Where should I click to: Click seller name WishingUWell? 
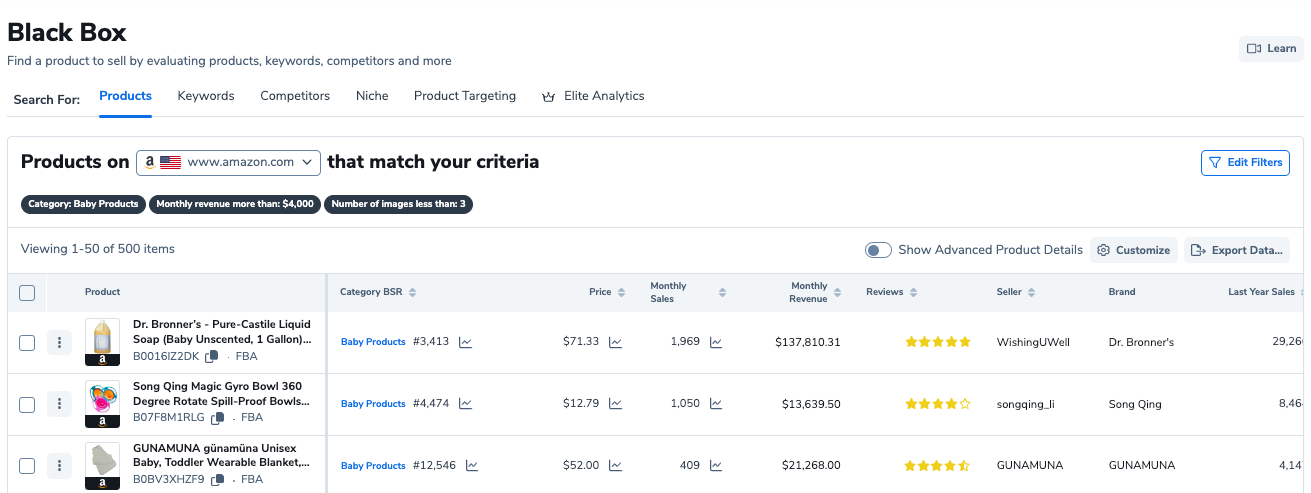click(1033, 342)
